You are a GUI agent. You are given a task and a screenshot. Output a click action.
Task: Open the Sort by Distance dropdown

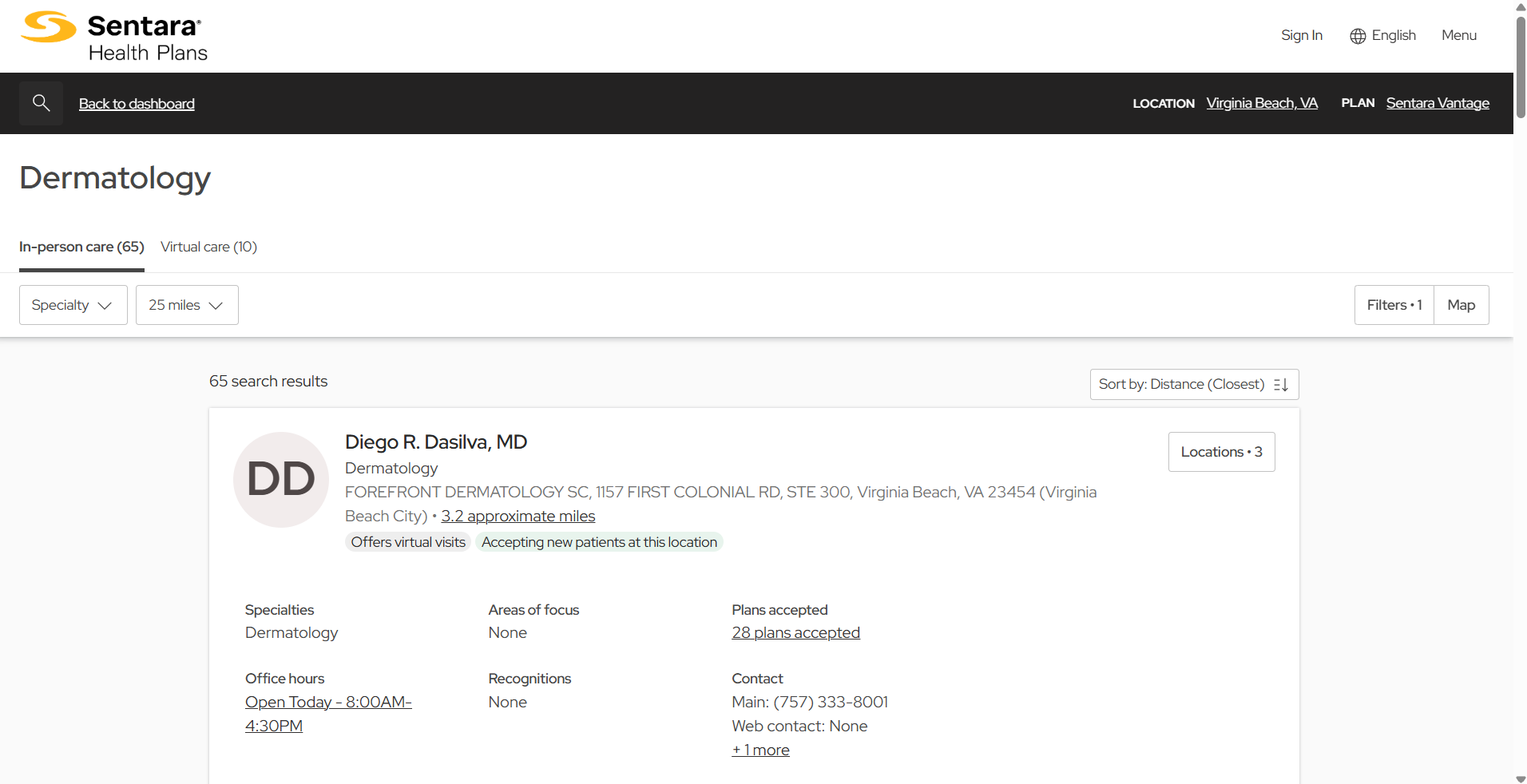1193,384
